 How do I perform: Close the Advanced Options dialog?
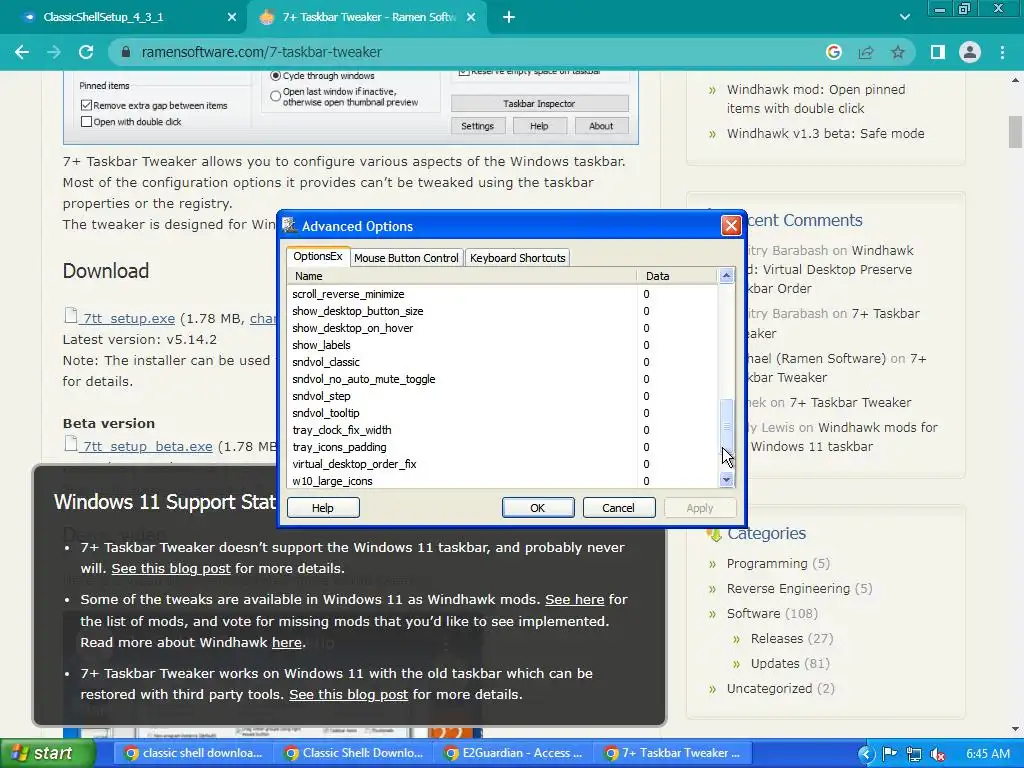[731, 225]
